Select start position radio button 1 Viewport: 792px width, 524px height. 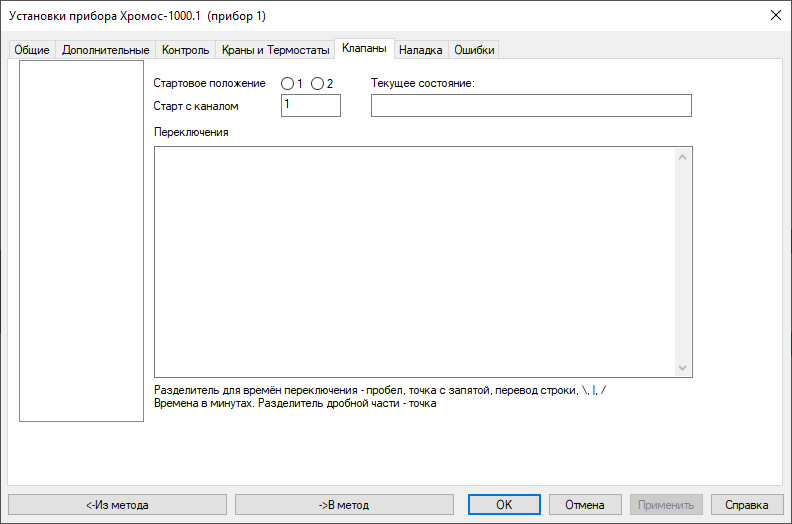pos(287,83)
